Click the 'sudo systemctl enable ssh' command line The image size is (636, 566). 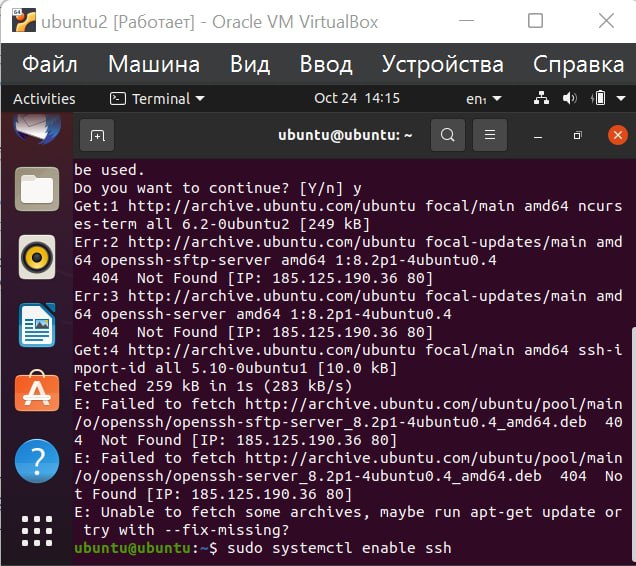click(339, 548)
